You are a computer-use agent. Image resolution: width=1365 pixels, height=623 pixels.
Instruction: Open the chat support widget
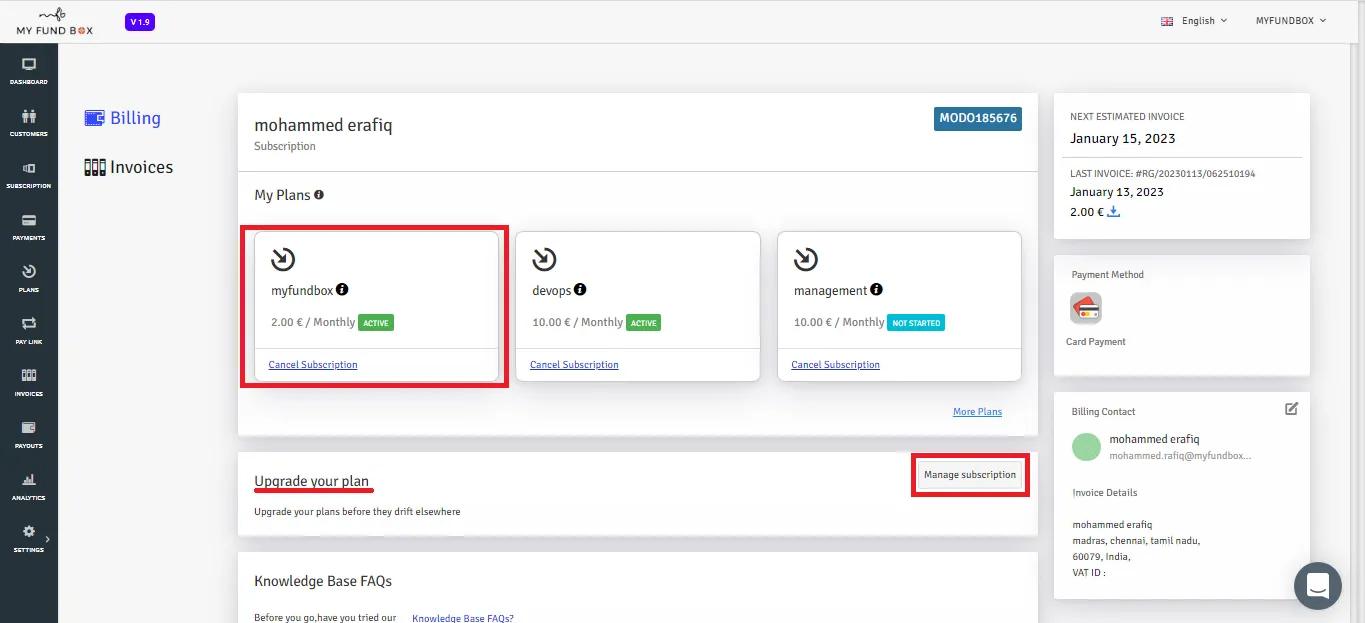(x=1317, y=585)
